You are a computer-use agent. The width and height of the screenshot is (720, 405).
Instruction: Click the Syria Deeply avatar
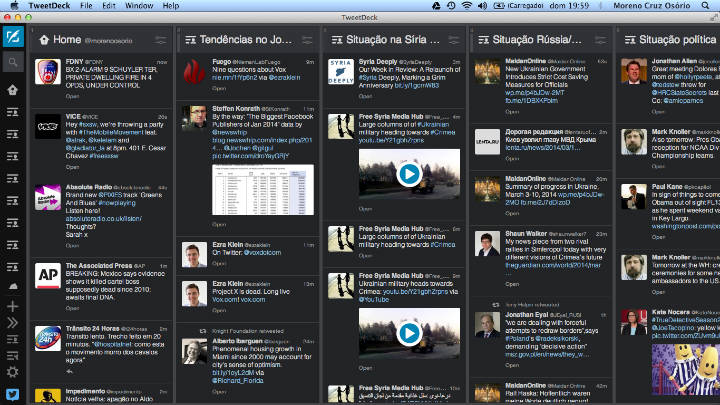tap(341, 71)
